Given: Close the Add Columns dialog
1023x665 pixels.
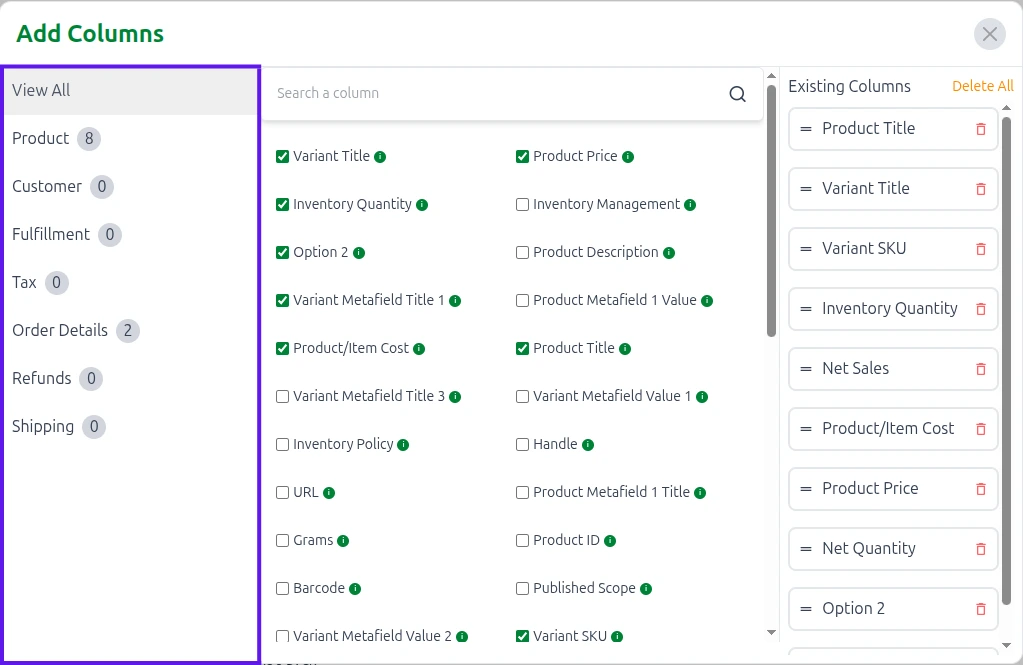Looking at the screenshot, I should [989, 34].
